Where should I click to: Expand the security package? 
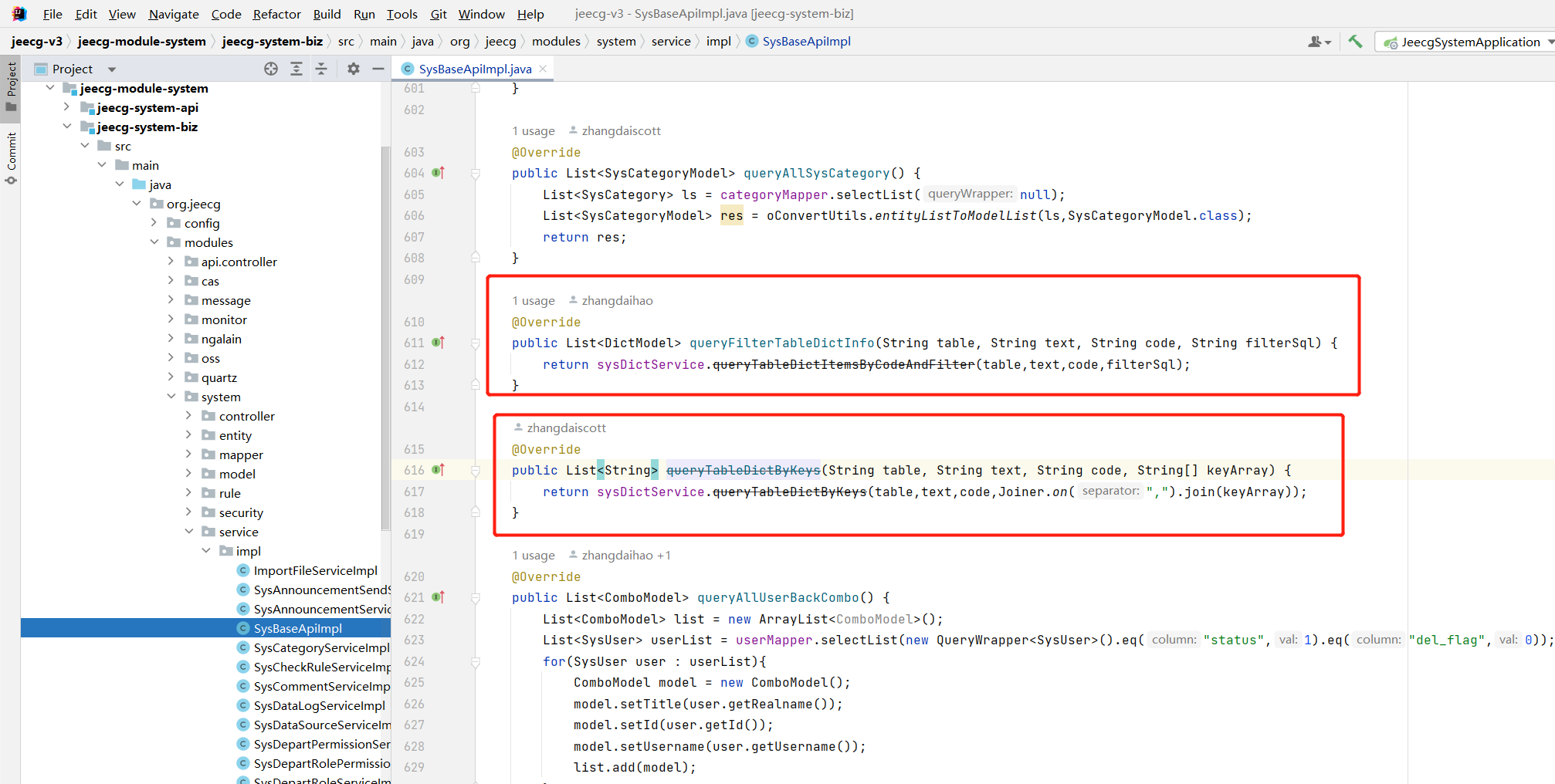click(189, 512)
